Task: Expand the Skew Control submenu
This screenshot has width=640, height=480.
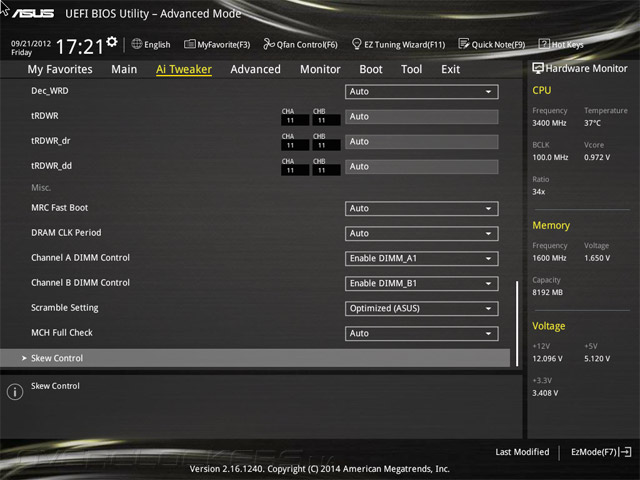Action: pyautogui.click(x=255, y=358)
